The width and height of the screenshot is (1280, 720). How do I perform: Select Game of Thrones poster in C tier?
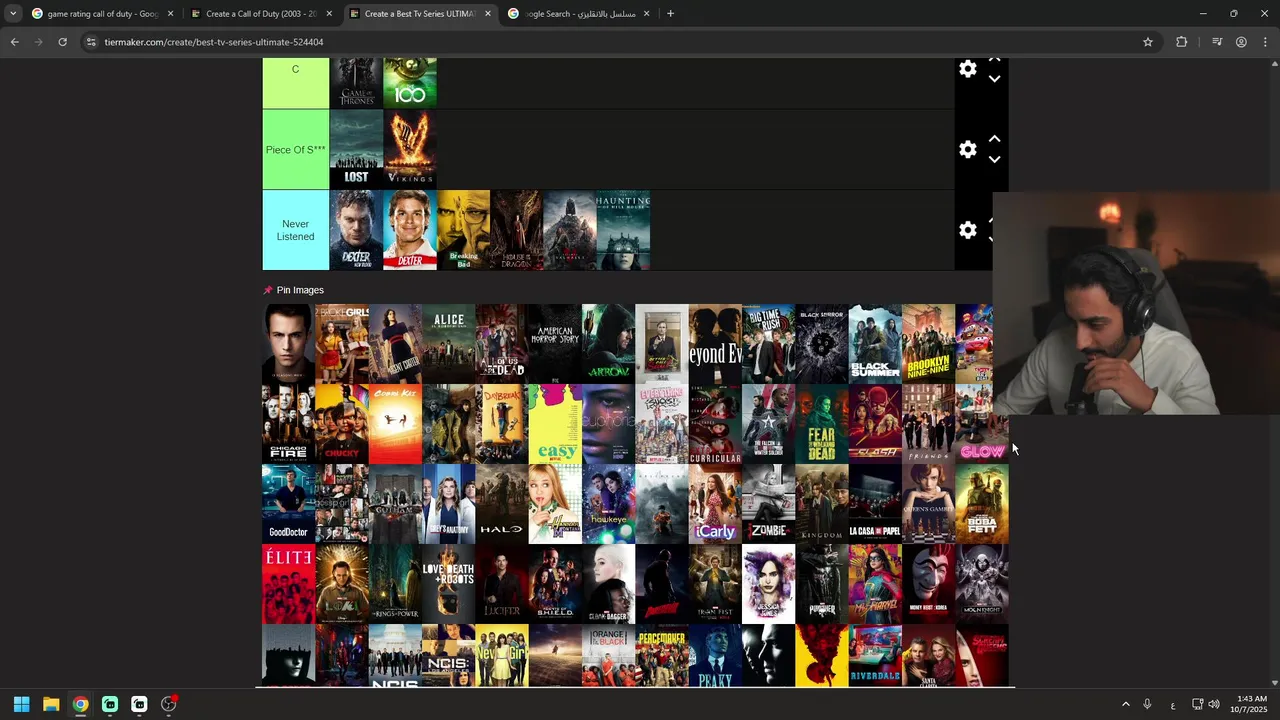356,83
